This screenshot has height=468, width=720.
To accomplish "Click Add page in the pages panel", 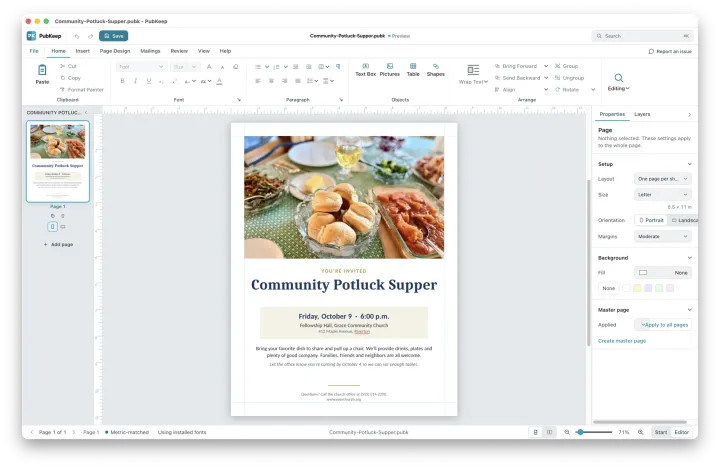I will click(58, 245).
